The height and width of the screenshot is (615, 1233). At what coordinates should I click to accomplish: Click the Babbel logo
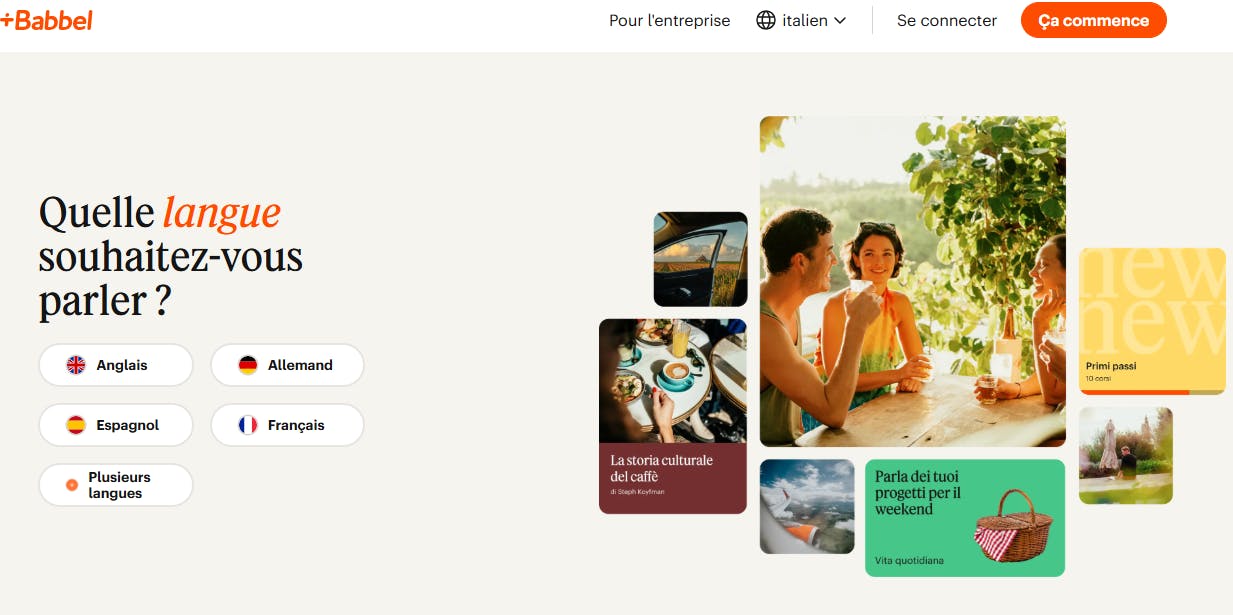pos(47,20)
